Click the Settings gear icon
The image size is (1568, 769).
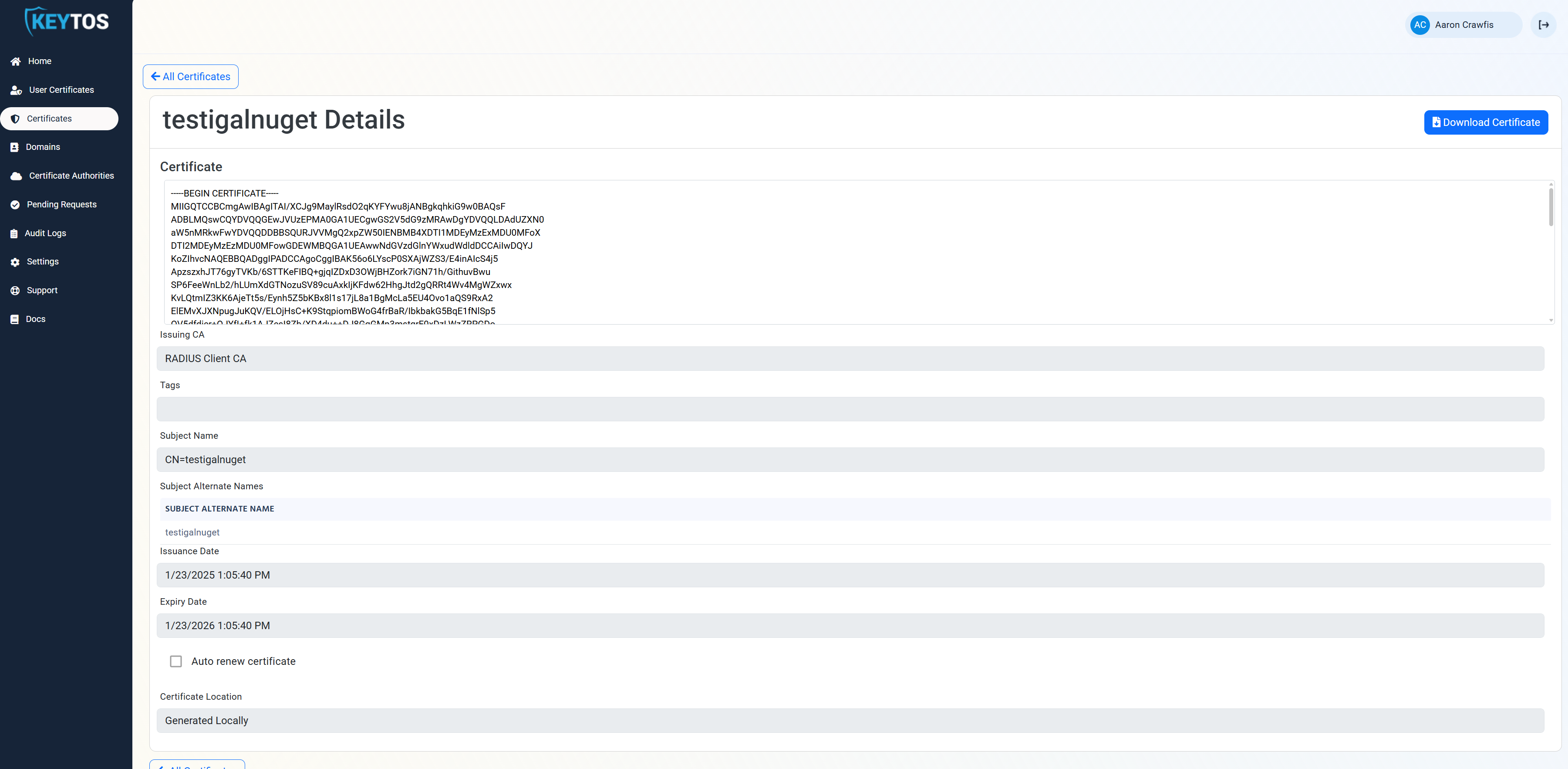coord(15,262)
